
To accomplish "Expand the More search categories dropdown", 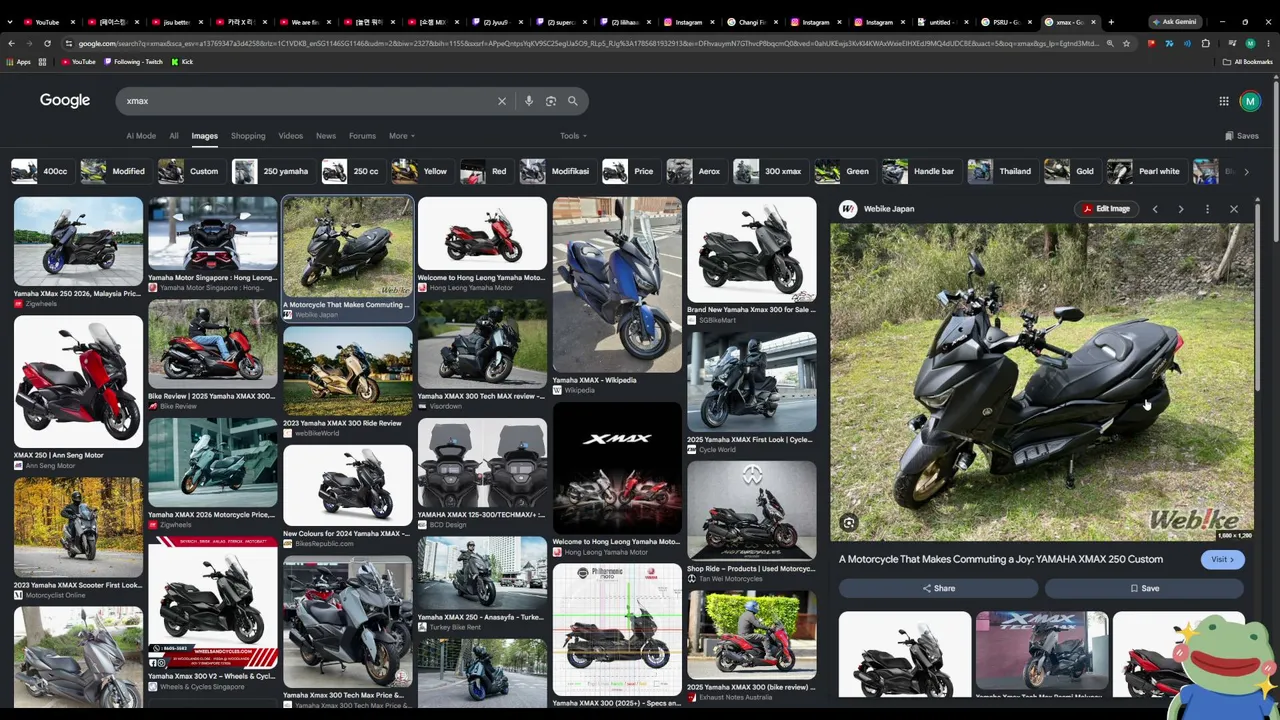I will click(x=402, y=136).
